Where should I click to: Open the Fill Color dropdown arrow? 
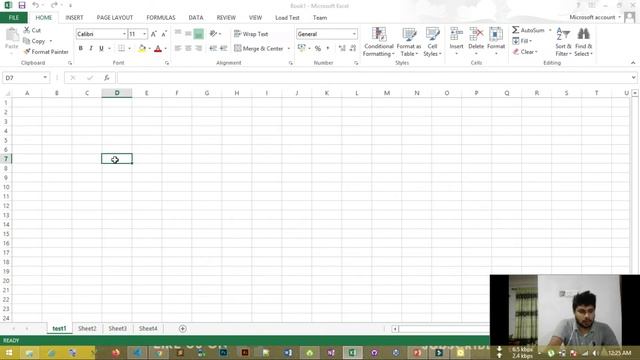tap(149, 49)
